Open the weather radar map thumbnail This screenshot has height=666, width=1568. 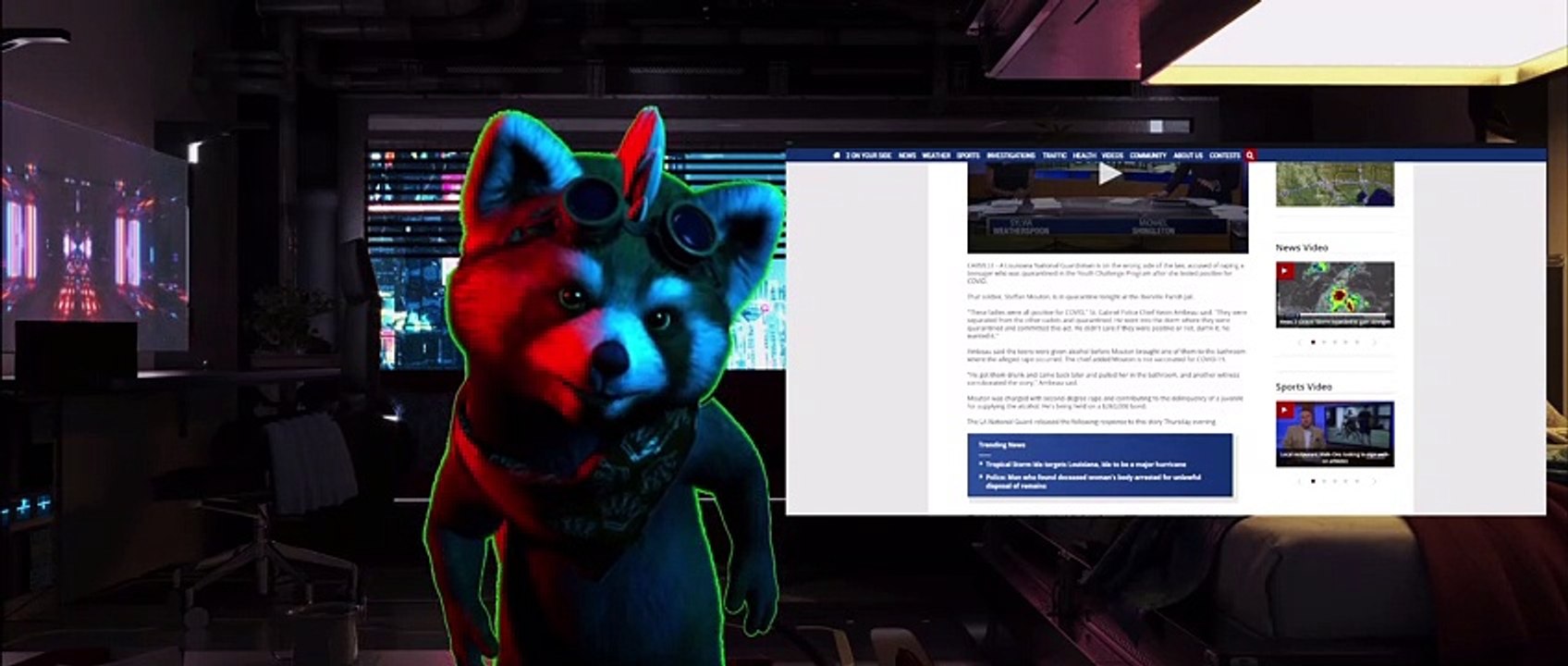click(x=1335, y=184)
